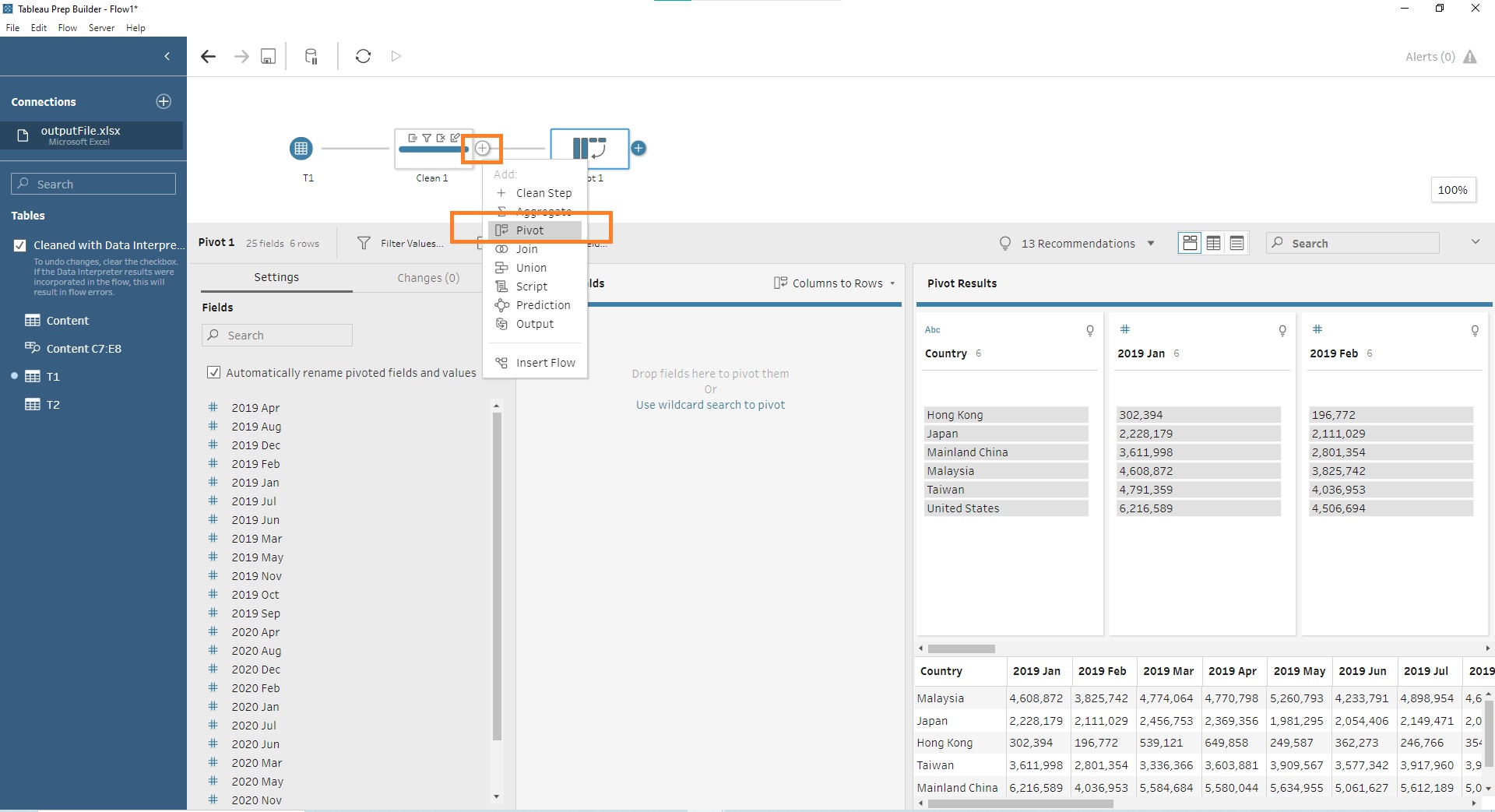
Task: Switch to profile pane view icon
Action: click(x=1190, y=244)
